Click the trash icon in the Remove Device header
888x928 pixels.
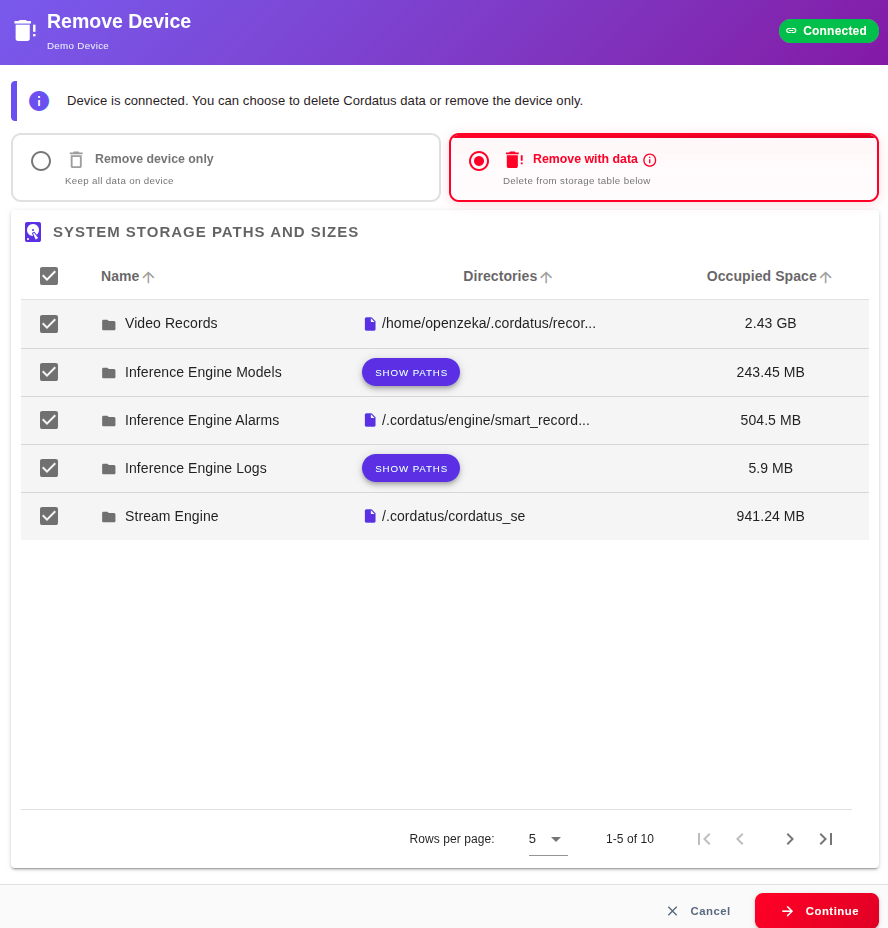(24, 29)
